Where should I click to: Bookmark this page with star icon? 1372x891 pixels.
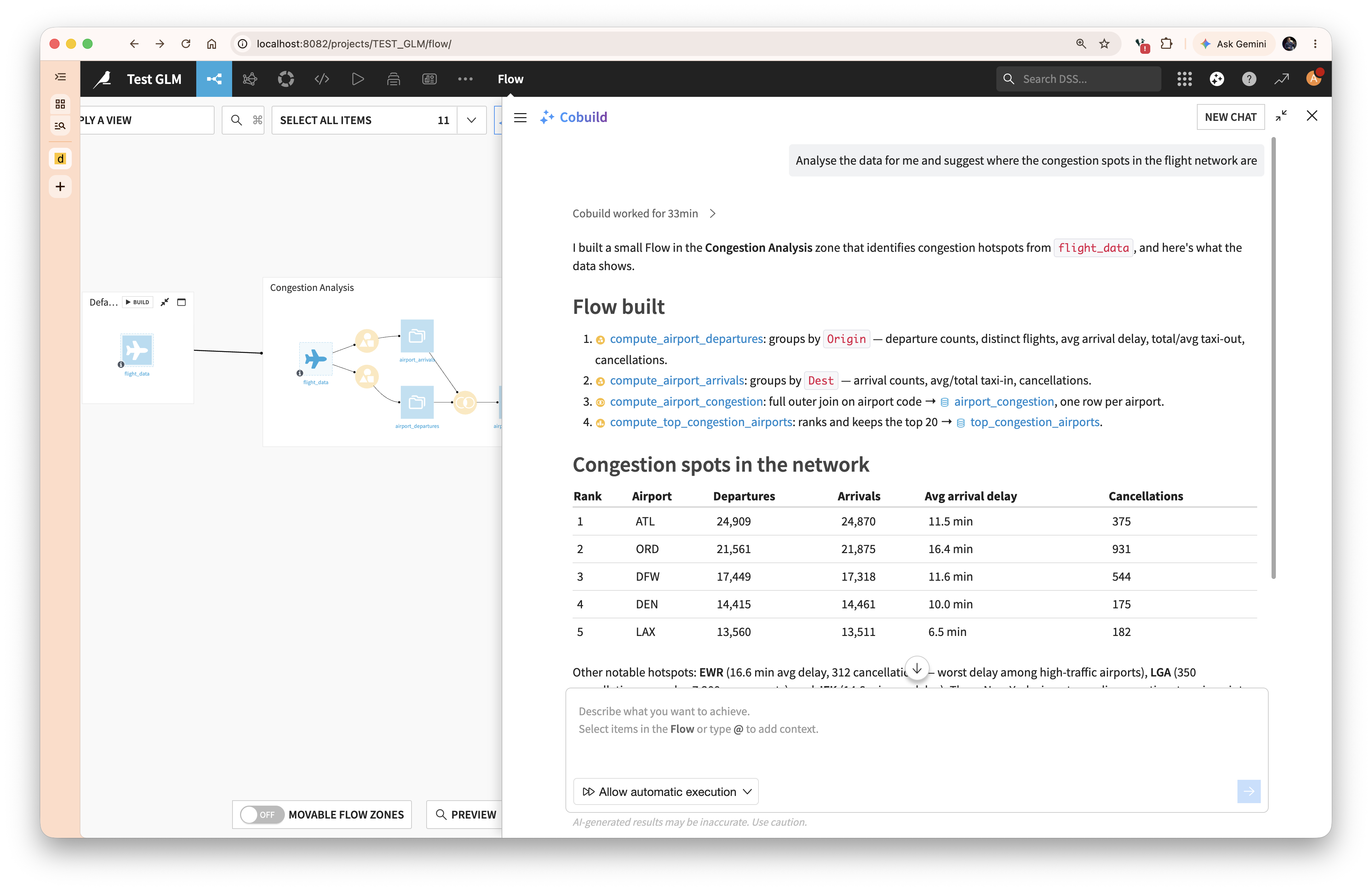[1104, 44]
